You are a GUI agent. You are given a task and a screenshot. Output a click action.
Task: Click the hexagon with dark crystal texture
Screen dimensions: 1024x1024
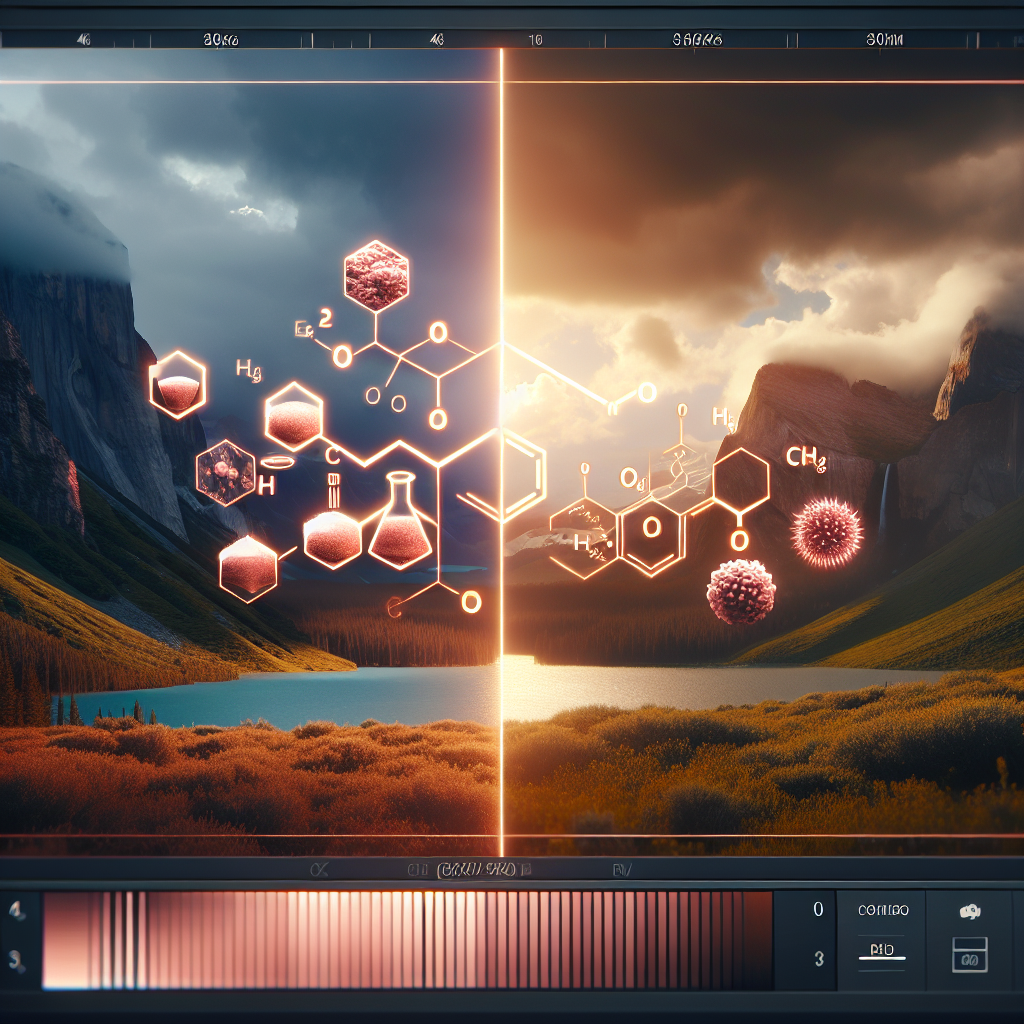tap(225, 472)
